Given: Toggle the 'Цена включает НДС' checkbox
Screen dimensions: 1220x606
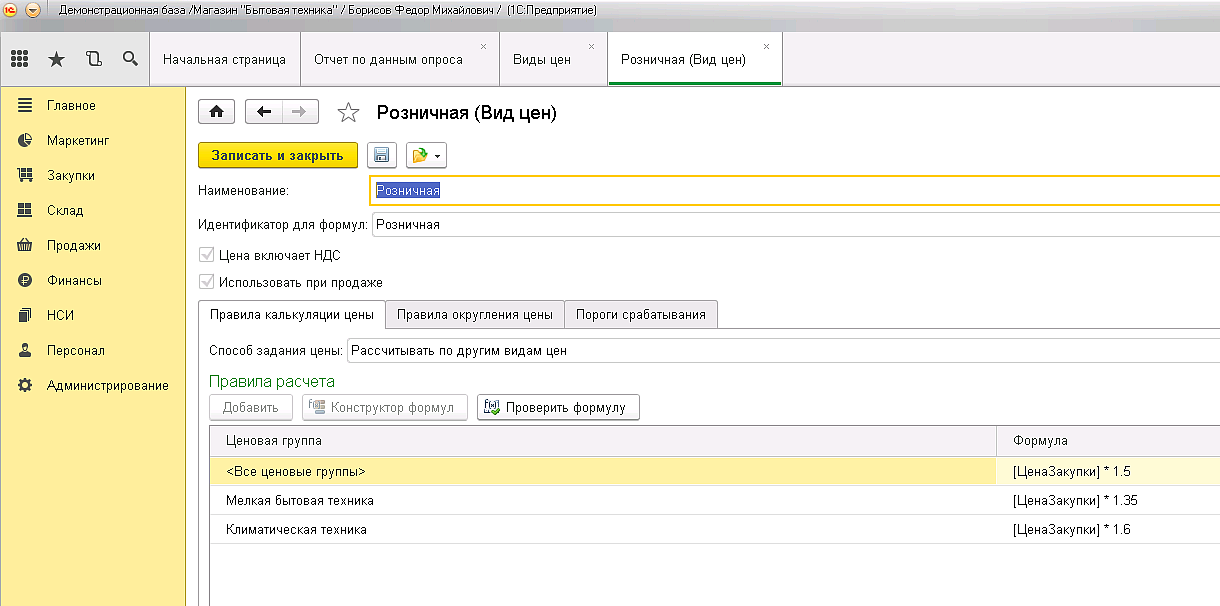Looking at the screenshot, I should pos(208,255).
